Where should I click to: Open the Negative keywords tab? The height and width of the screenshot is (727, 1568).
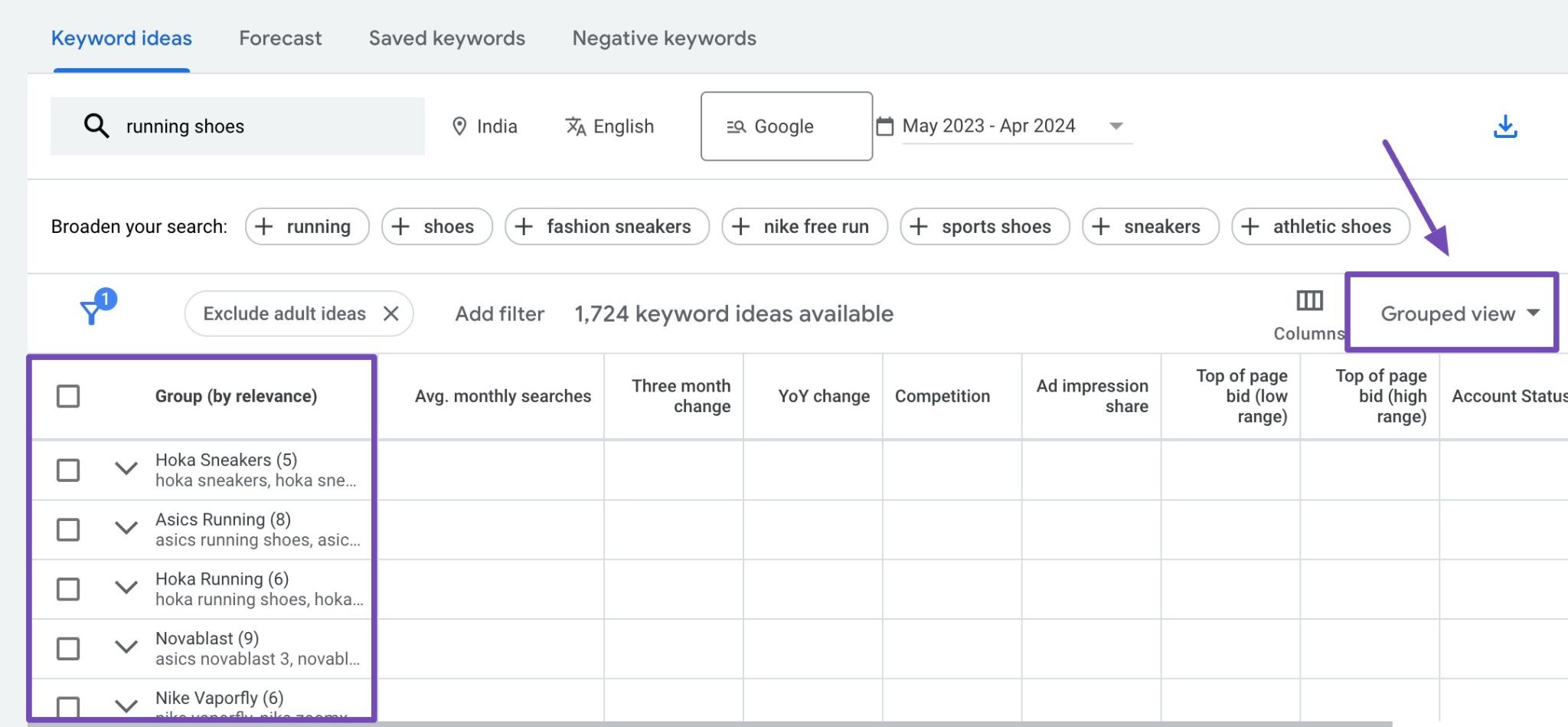point(665,38)
